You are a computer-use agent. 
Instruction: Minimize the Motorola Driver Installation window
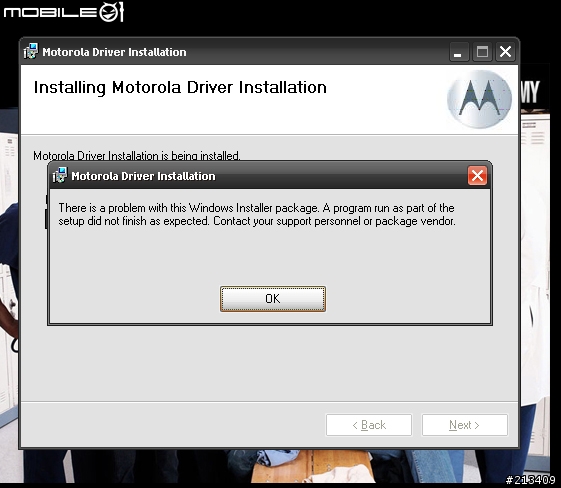tap(459, 52)
